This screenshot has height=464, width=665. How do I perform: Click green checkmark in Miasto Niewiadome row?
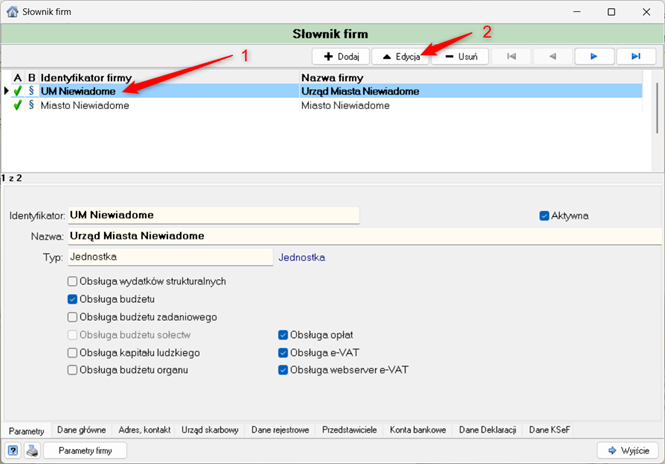tap(18, 105)
